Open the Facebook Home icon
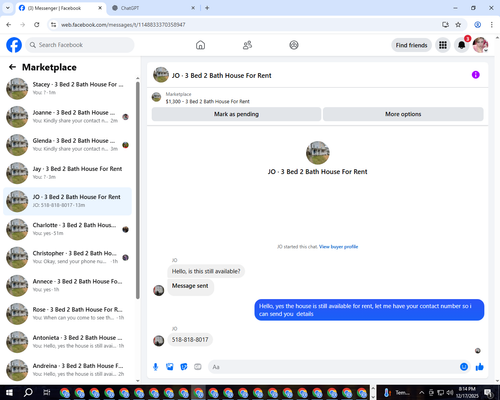The height and width of the screenshot is (400, 500). coord(200,45)
